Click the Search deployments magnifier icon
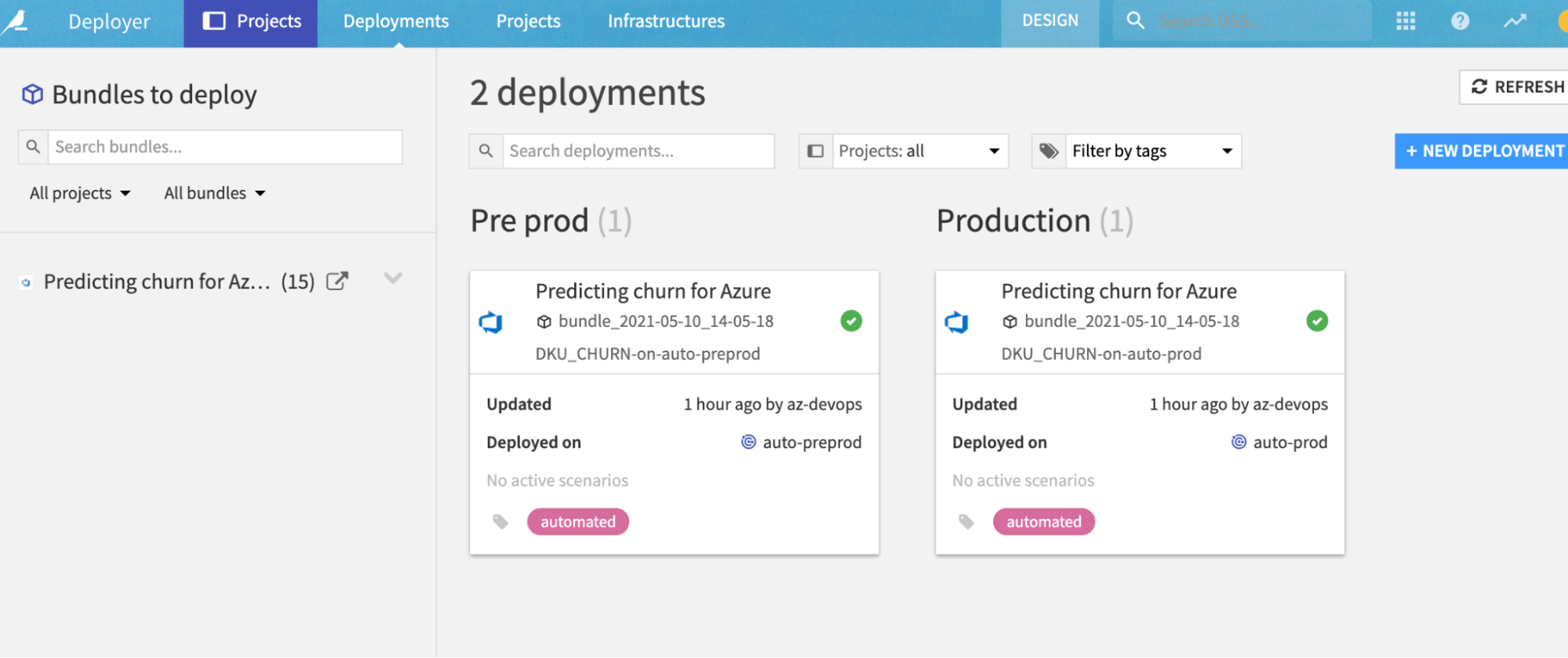 [x=486, y=151]
